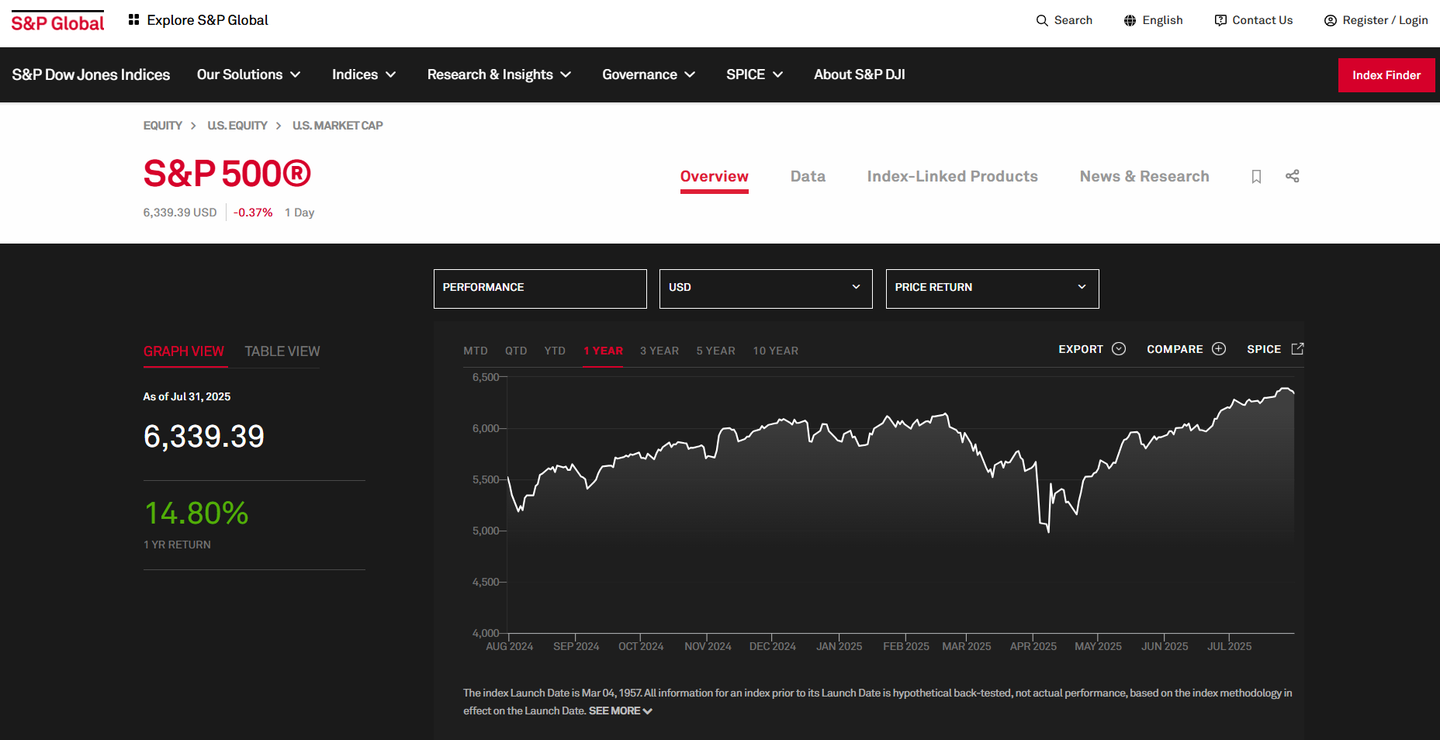
Task: Open the Price Return dropdown
Action: tap(992, 288)
